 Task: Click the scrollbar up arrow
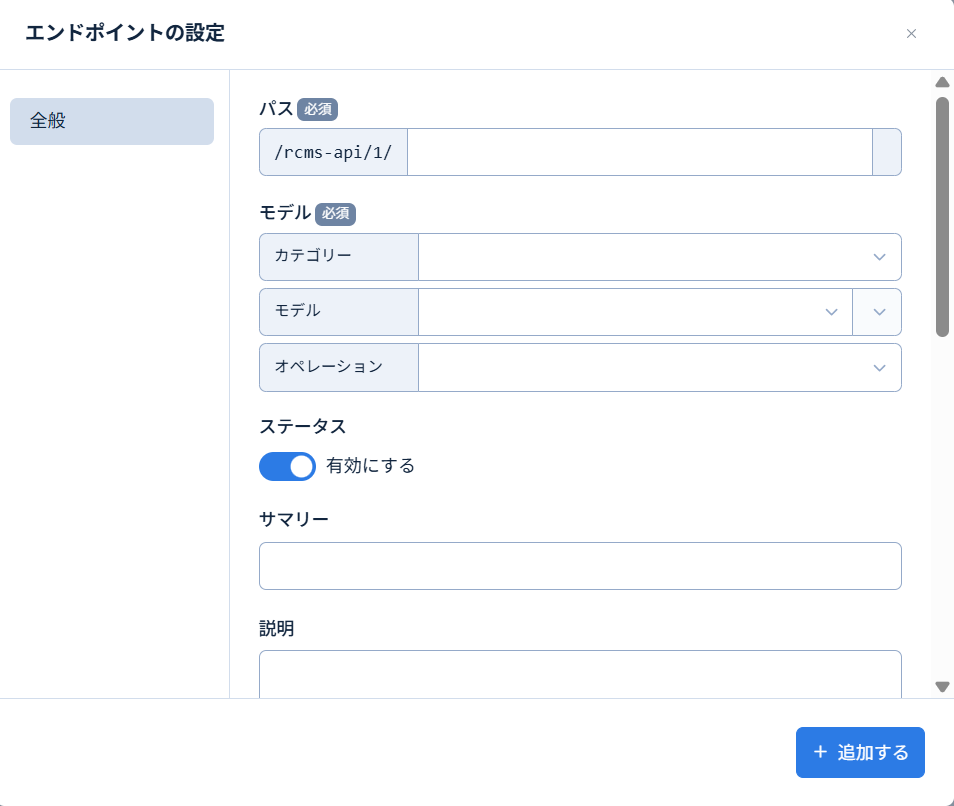941,82
